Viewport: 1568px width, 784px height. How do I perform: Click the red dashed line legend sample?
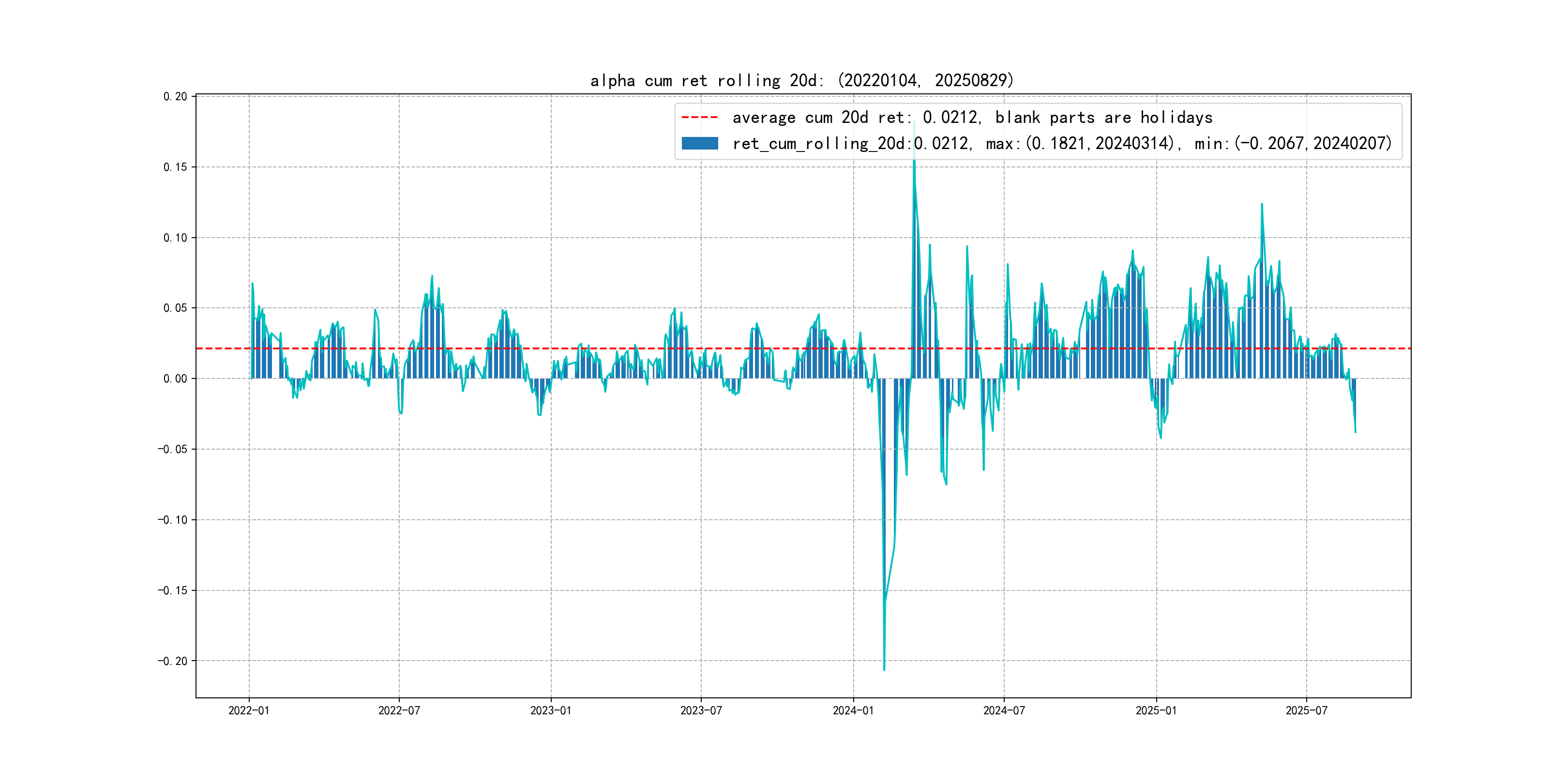(699, 117)
